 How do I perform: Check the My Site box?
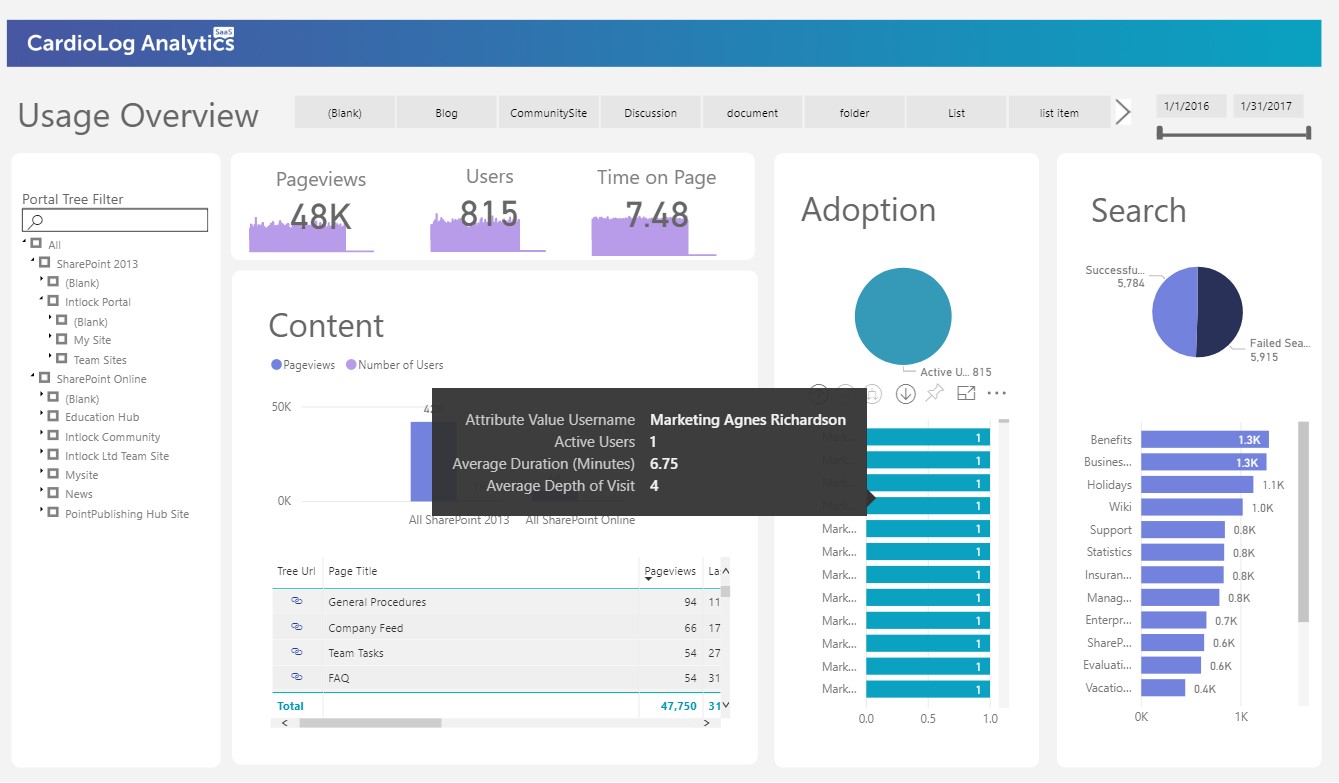click(x=62, y=340)
